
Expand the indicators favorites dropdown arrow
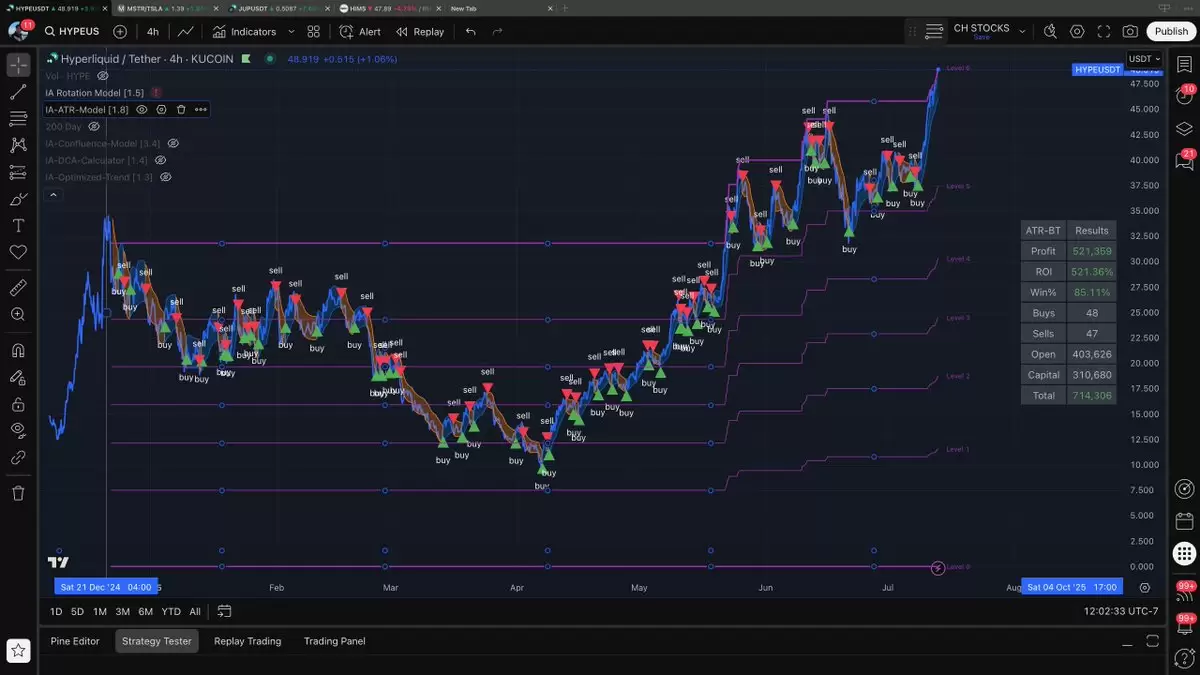[x=291, y=31]
